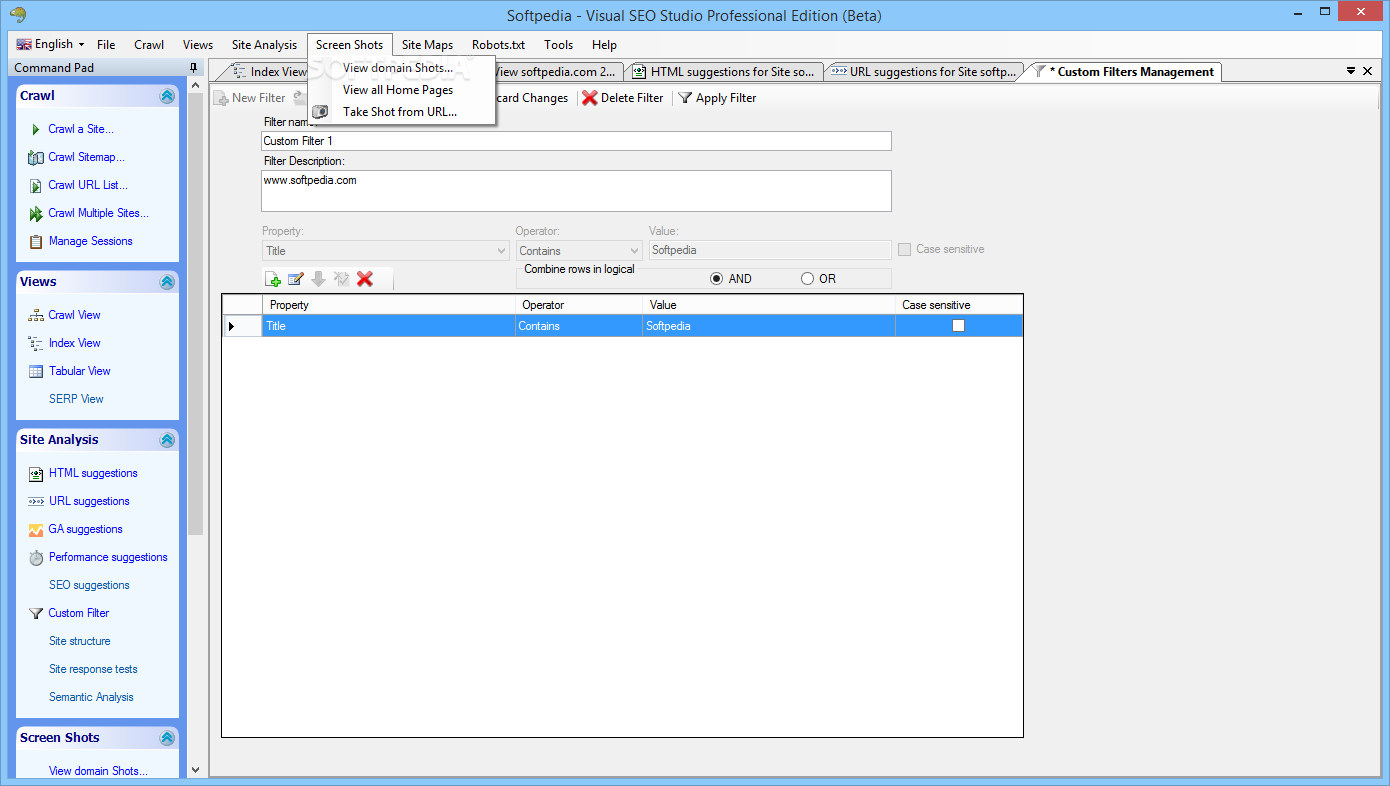
Task: Click the Index View icon in Command Pad
Action: 36,343
